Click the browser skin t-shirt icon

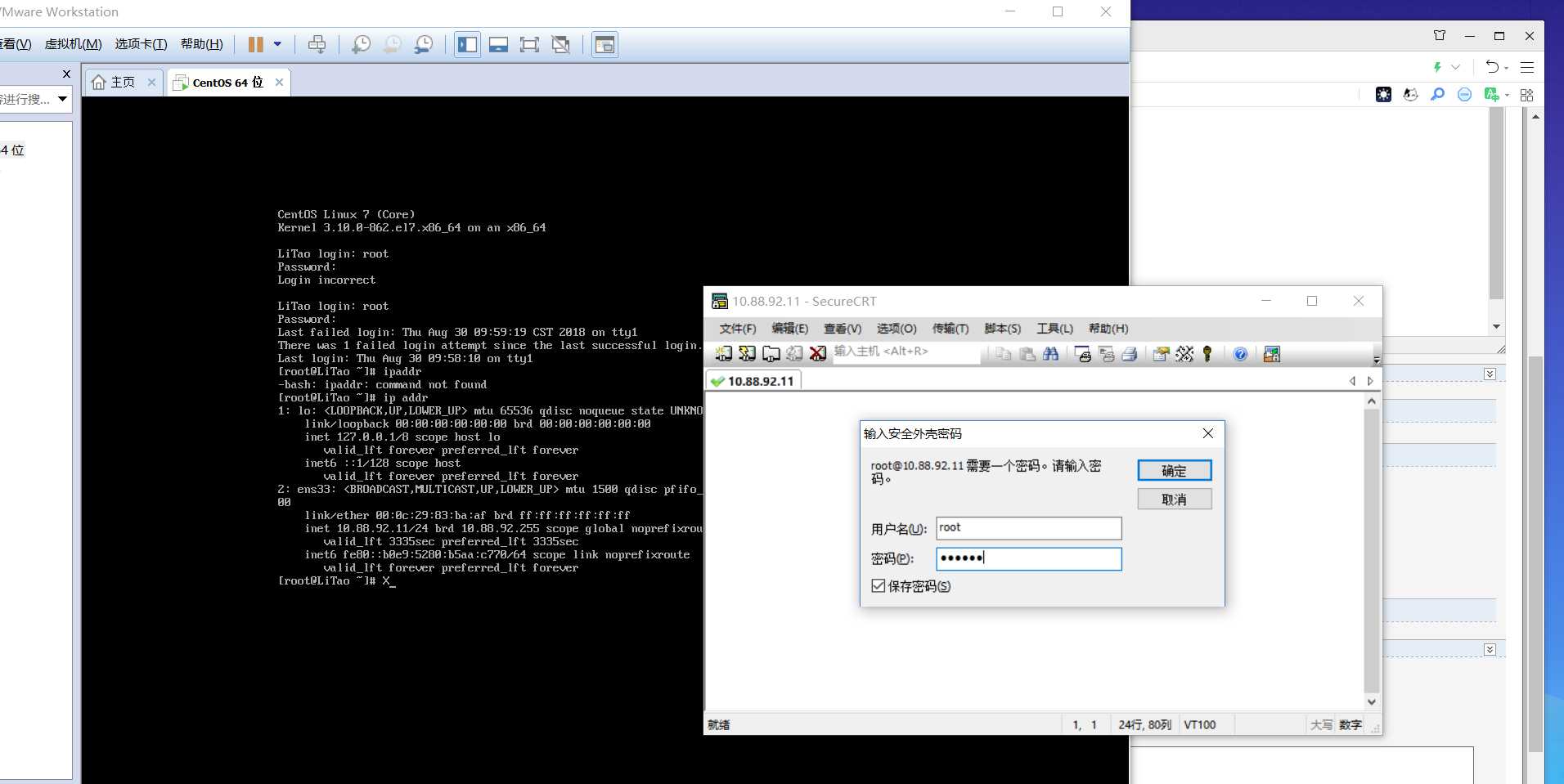pyautogui.click(x=1440, y=35)
